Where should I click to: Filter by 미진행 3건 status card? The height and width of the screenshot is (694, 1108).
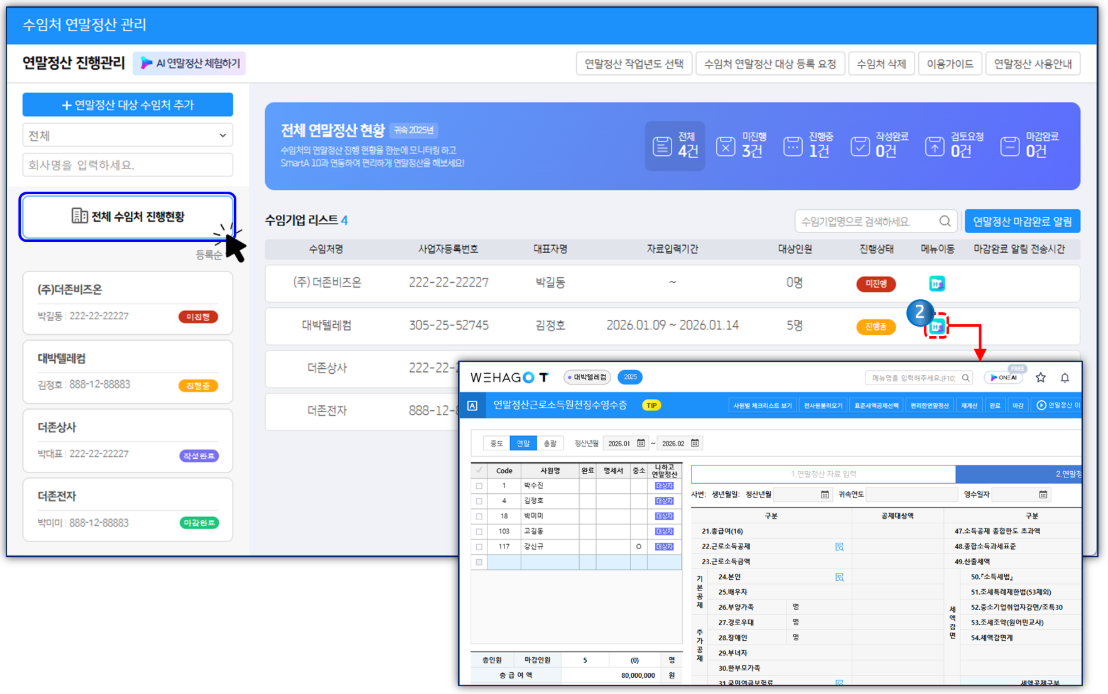(x=742, y=146)
